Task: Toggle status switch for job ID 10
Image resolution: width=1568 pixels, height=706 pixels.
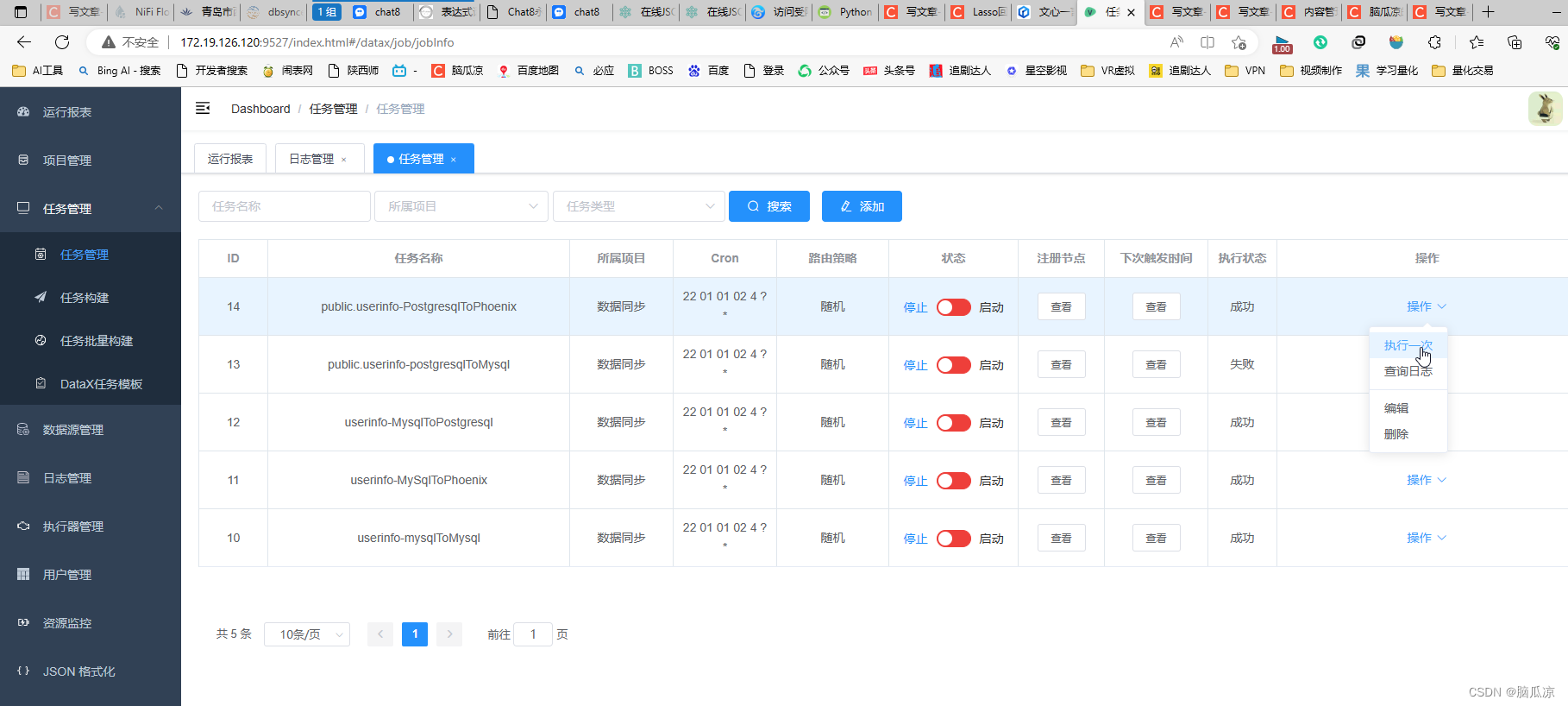Action: [954, 539]
